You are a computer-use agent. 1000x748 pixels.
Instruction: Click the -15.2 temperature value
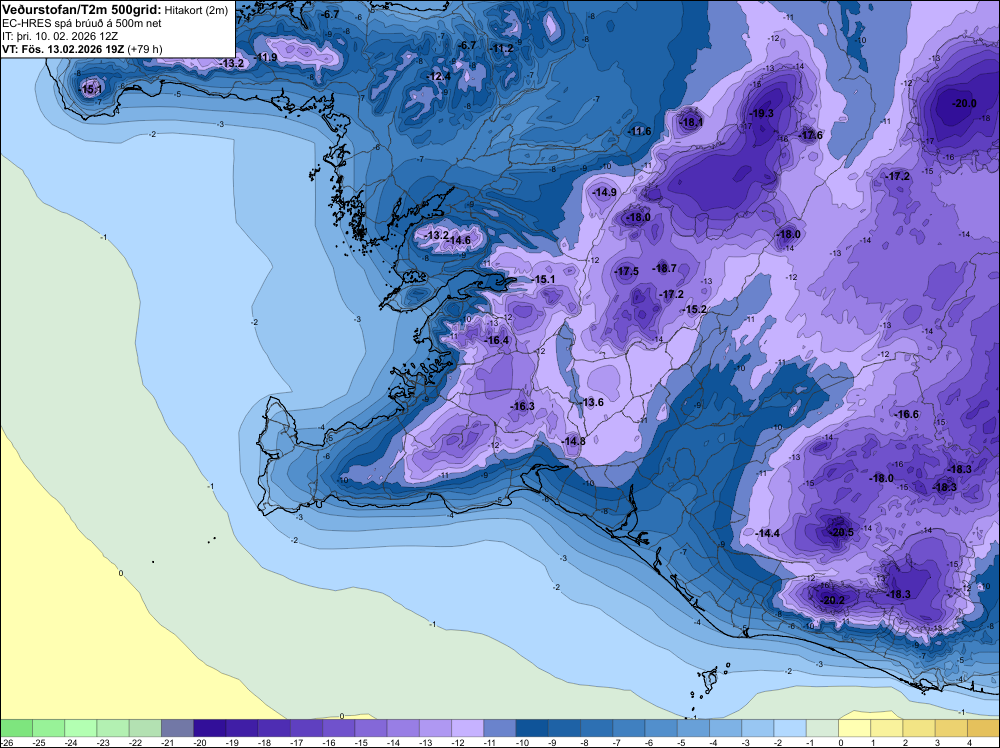695,309
